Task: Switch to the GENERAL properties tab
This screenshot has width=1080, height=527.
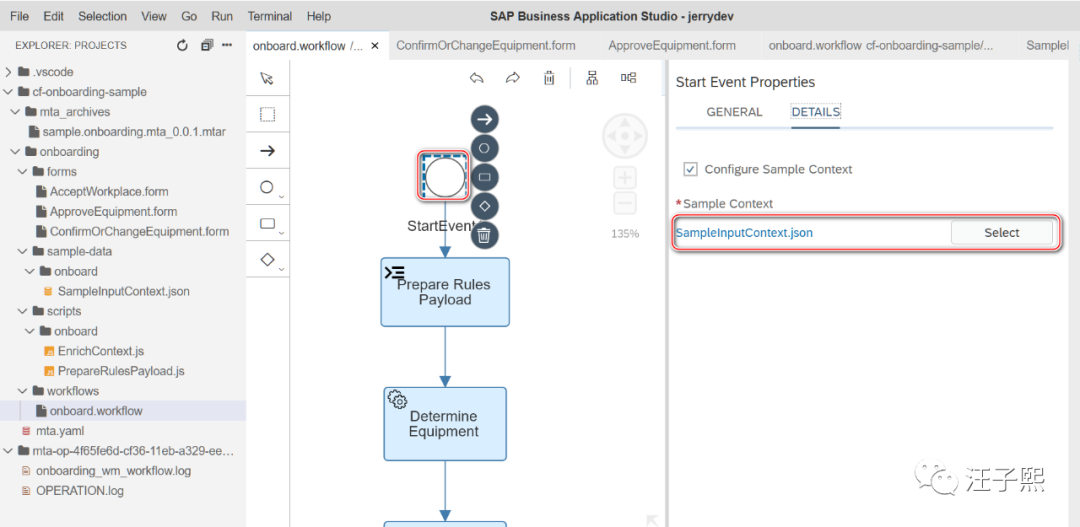Action: pyautogui.click(x=734, y=112)
